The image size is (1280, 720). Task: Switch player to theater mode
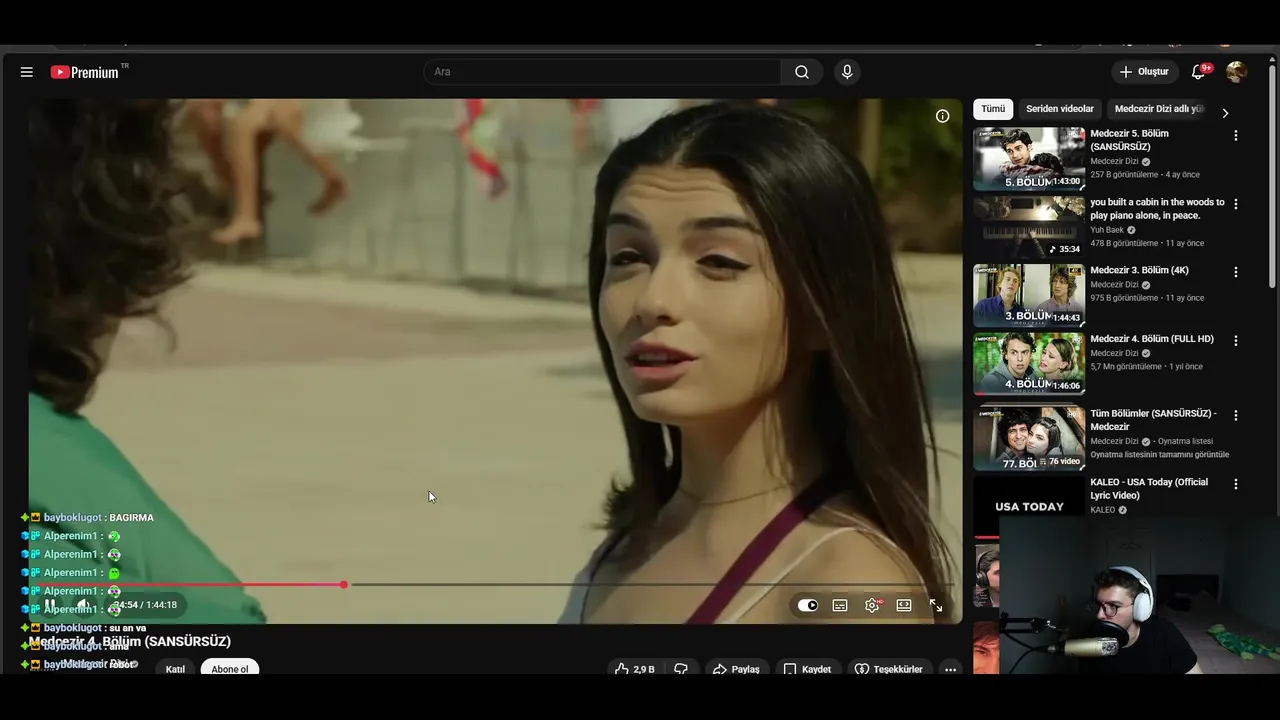pyautogui.click(x=904, y=605)
